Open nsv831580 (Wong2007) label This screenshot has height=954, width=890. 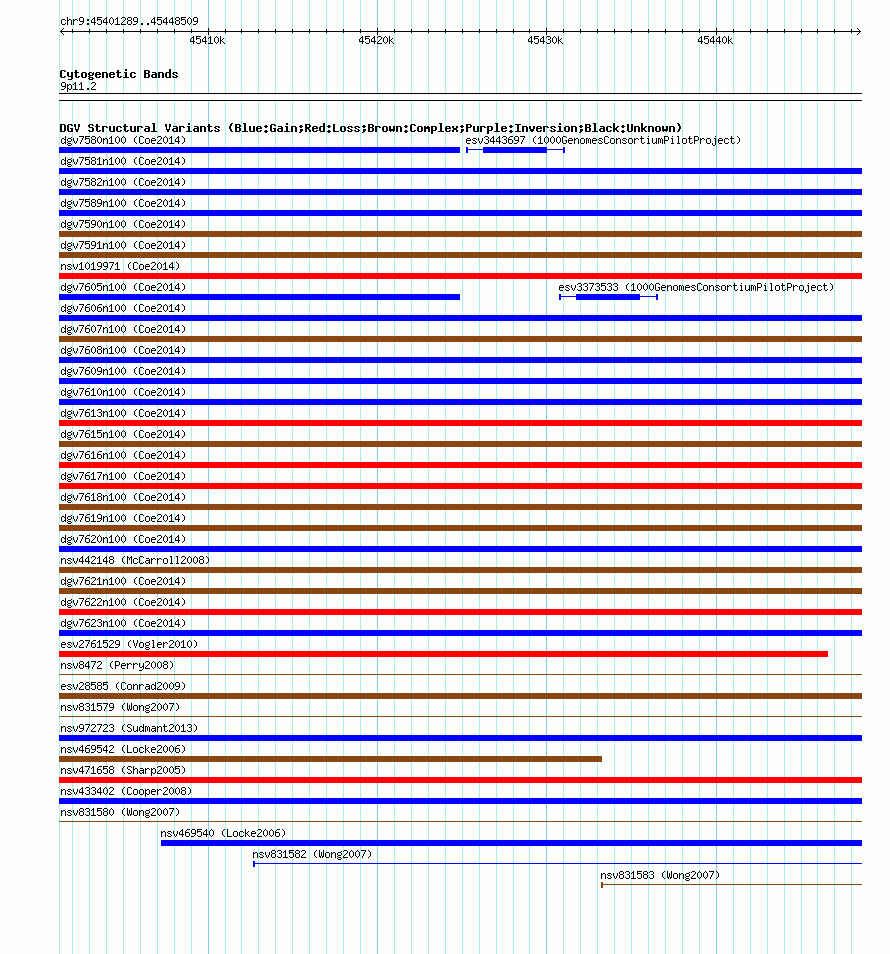[120, 812]
